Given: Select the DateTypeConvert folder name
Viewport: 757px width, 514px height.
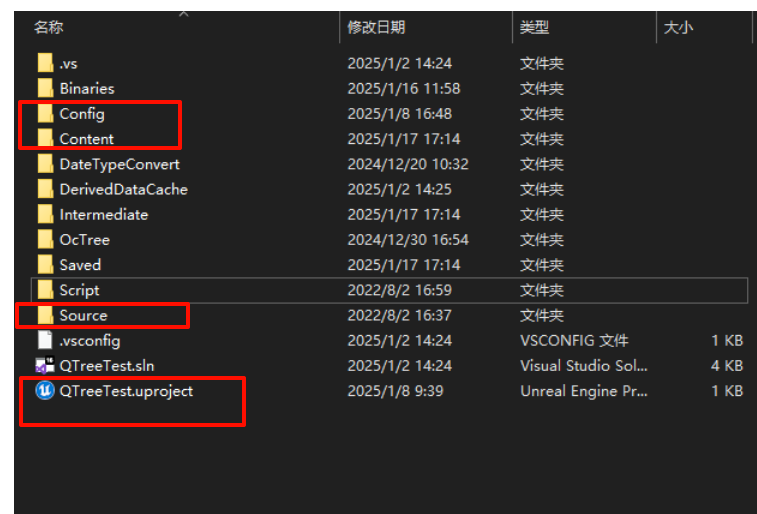Looking at the screenshot, I should point(119,164).
